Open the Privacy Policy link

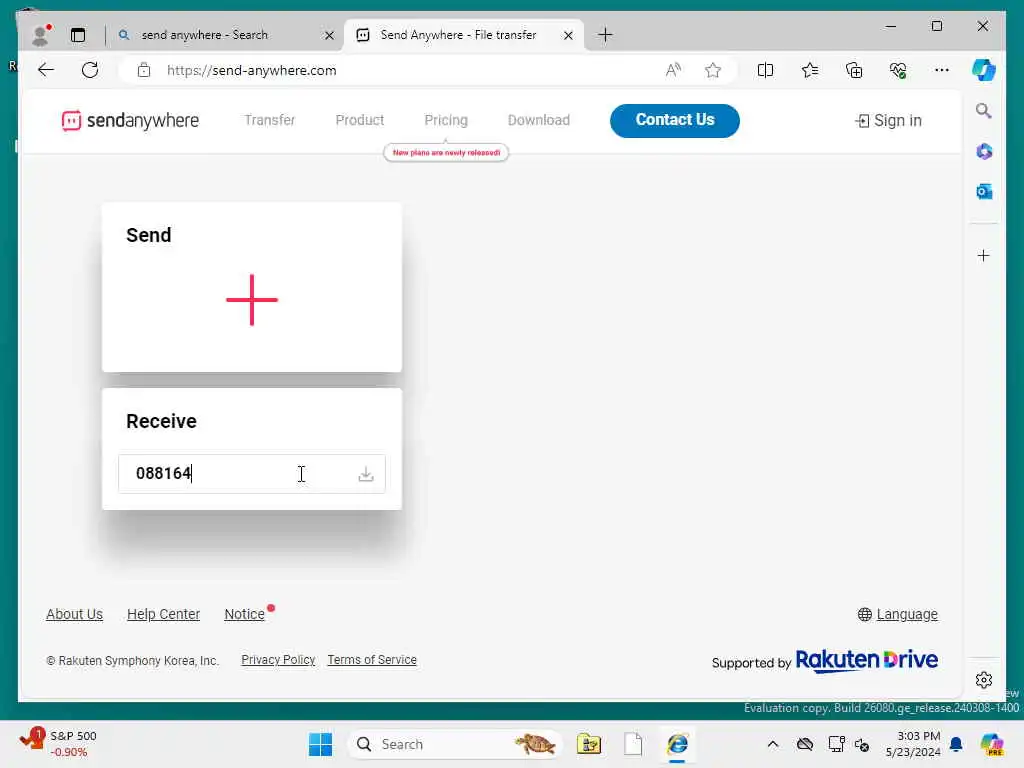[x=278, y=660]
